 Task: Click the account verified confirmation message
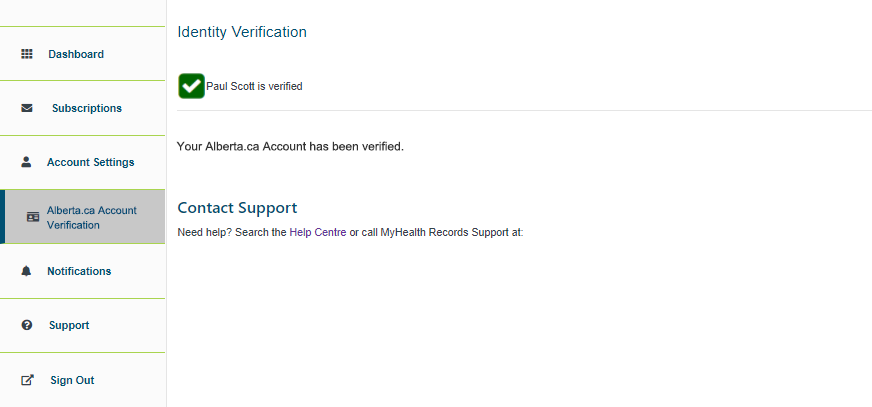pyautogui.click(x=290, y=146)
